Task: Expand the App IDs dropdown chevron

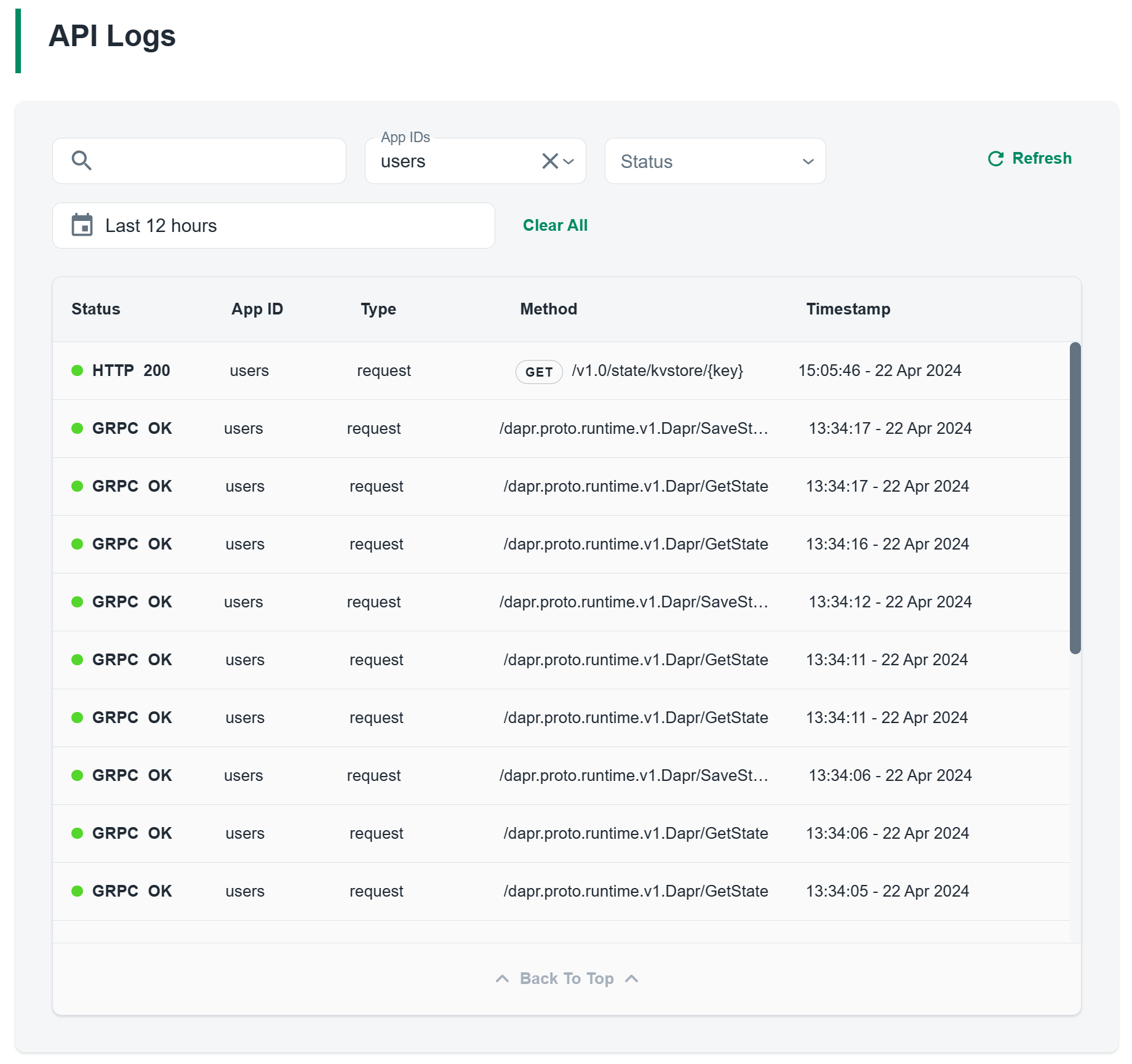Action: (x=569, y=161)
